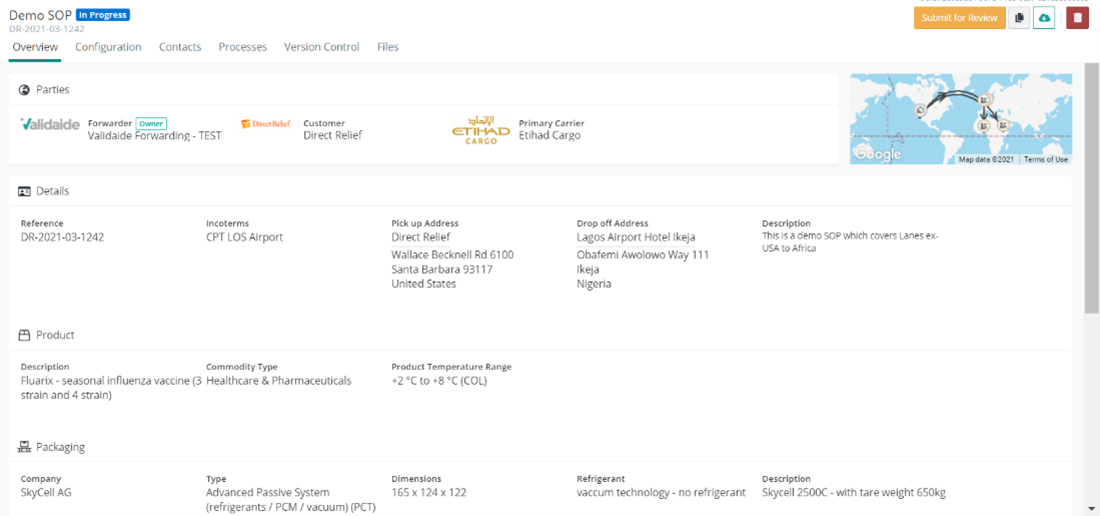Click the Skycell 2500C description text
This screenshot has width=1100, height=516.
click(x=854, y=492)
